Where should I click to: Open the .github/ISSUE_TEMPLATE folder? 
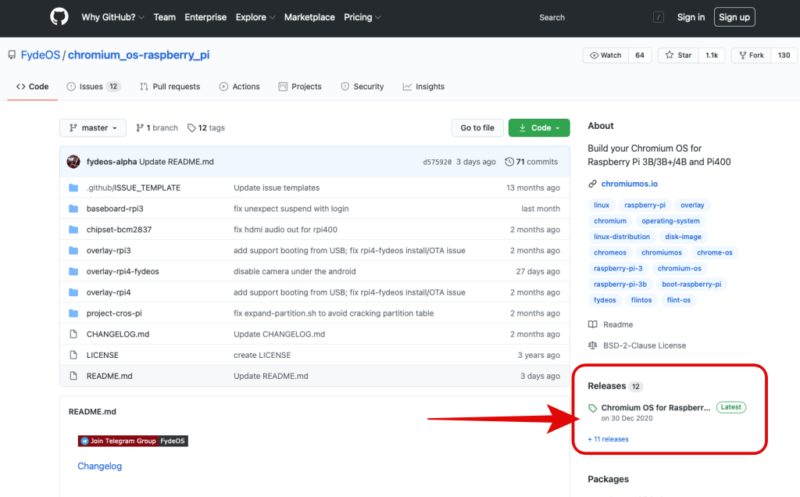click(x=133, y=188)
